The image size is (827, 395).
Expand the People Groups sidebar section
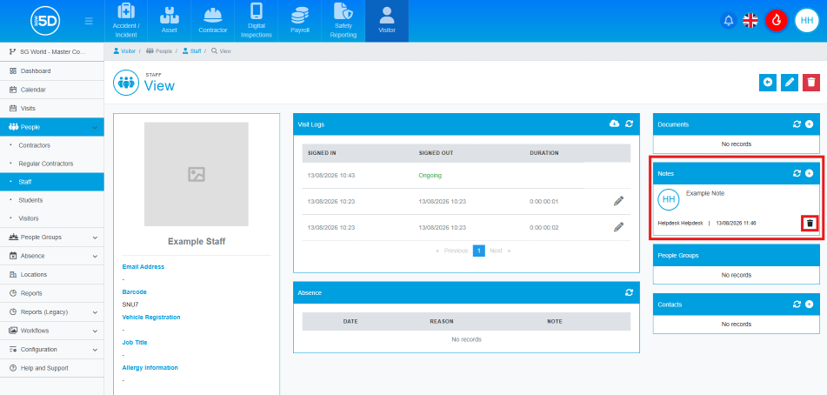[52, 237]
